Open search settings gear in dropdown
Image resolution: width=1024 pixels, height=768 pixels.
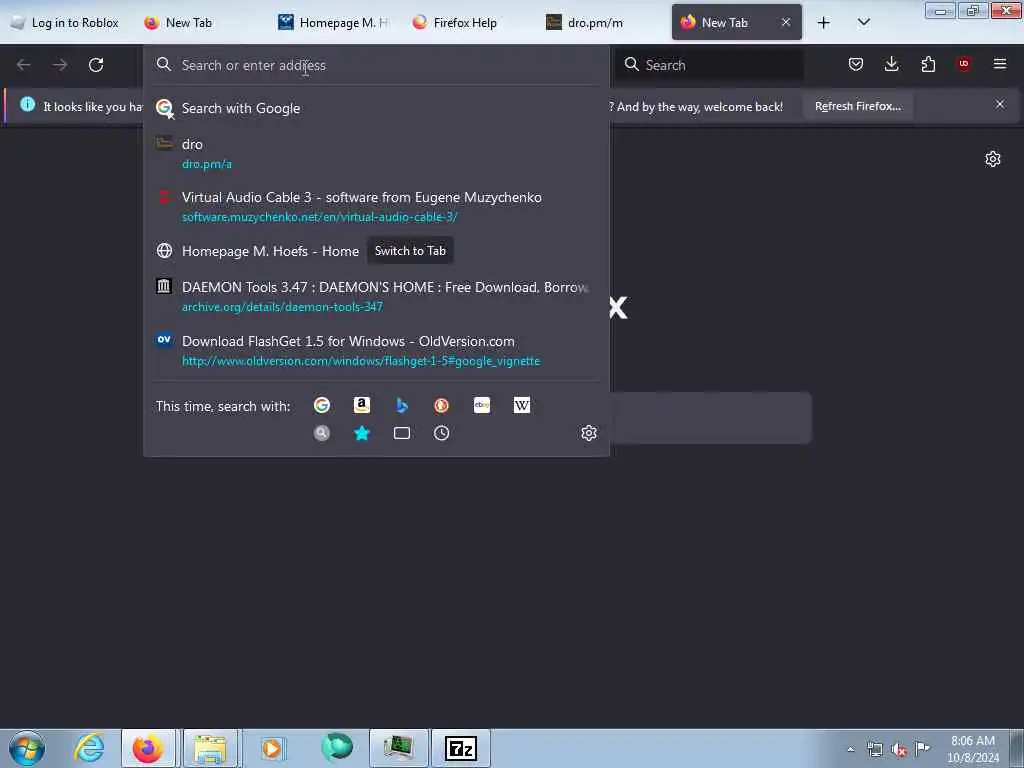coord(589,433)
